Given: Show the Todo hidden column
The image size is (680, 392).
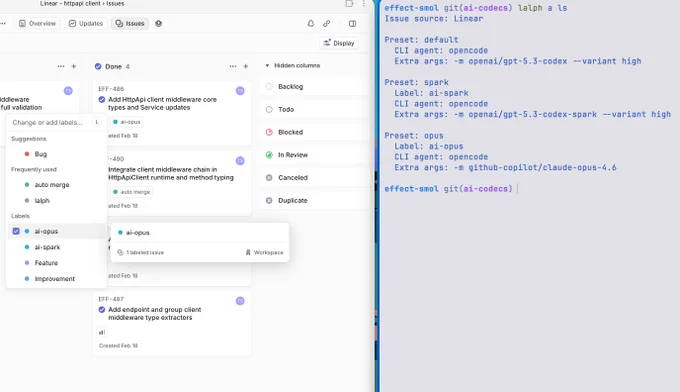Looking at the screenshot, I should [x=314, y=109].
